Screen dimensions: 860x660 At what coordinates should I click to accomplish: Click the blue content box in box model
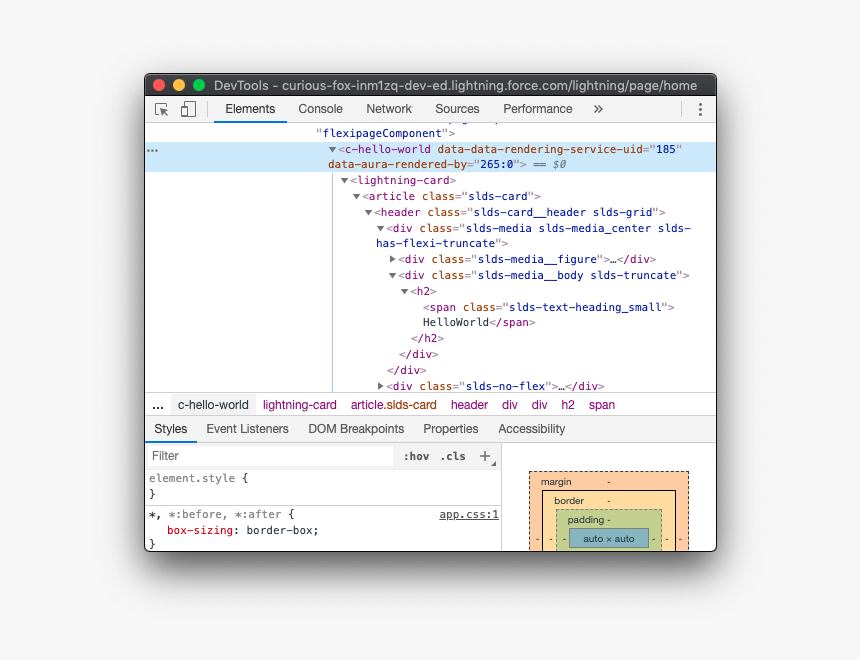coord(608,539)
